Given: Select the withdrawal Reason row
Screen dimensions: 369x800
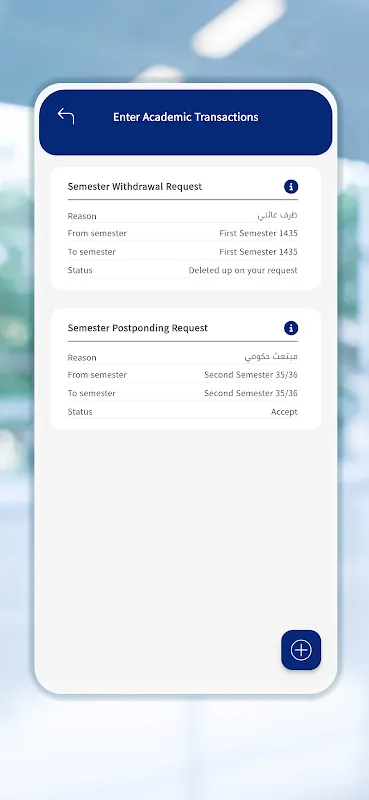Looking at the screenshot, I should (183, 216).
